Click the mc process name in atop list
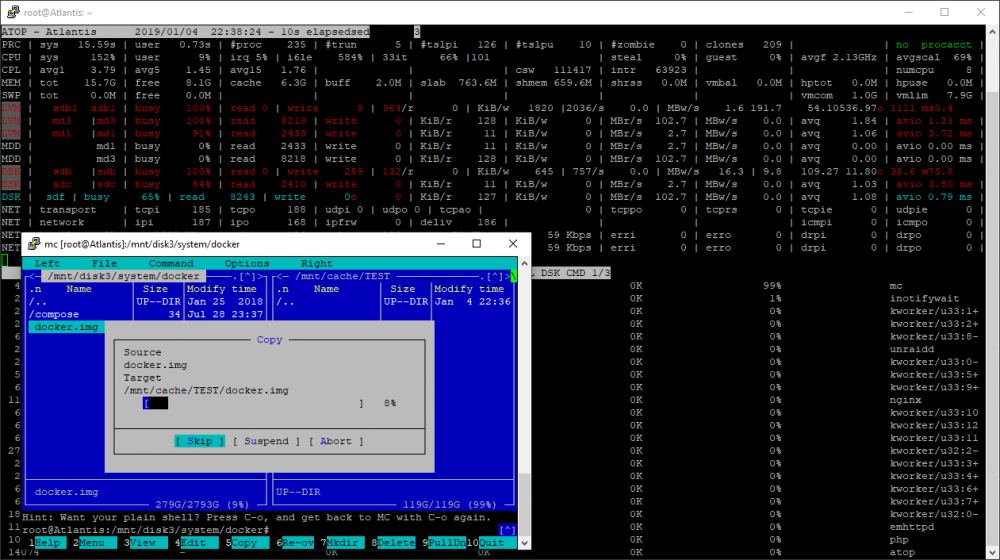Screen dimensions: 1000x560 (896, 286)
